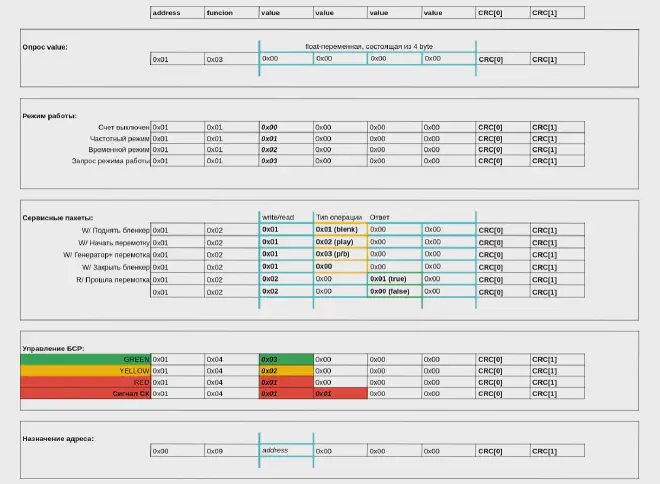Click the float-переменная 4 byte description text

[367, 46]
